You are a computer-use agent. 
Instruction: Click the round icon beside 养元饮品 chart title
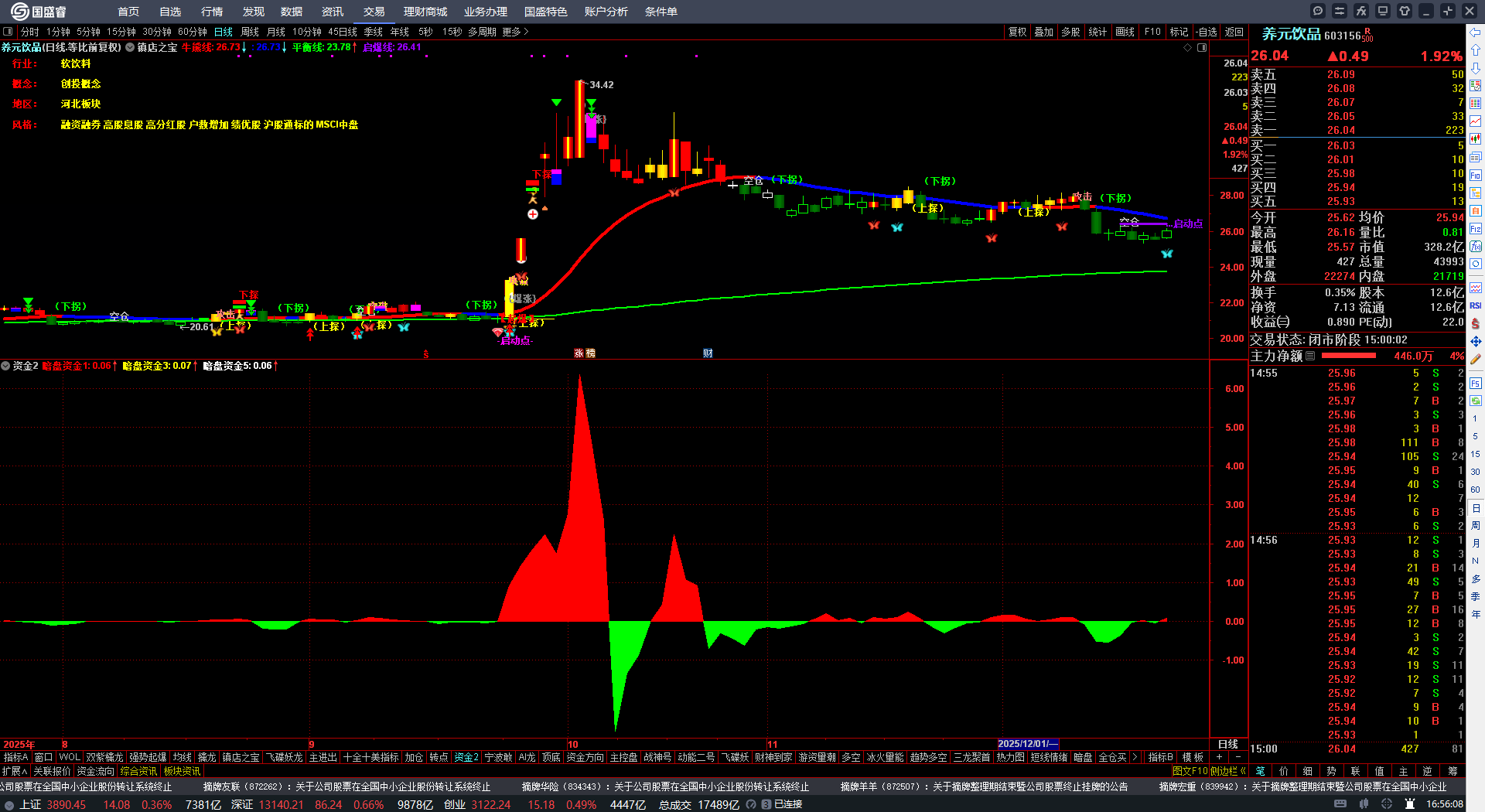(130, 47)
